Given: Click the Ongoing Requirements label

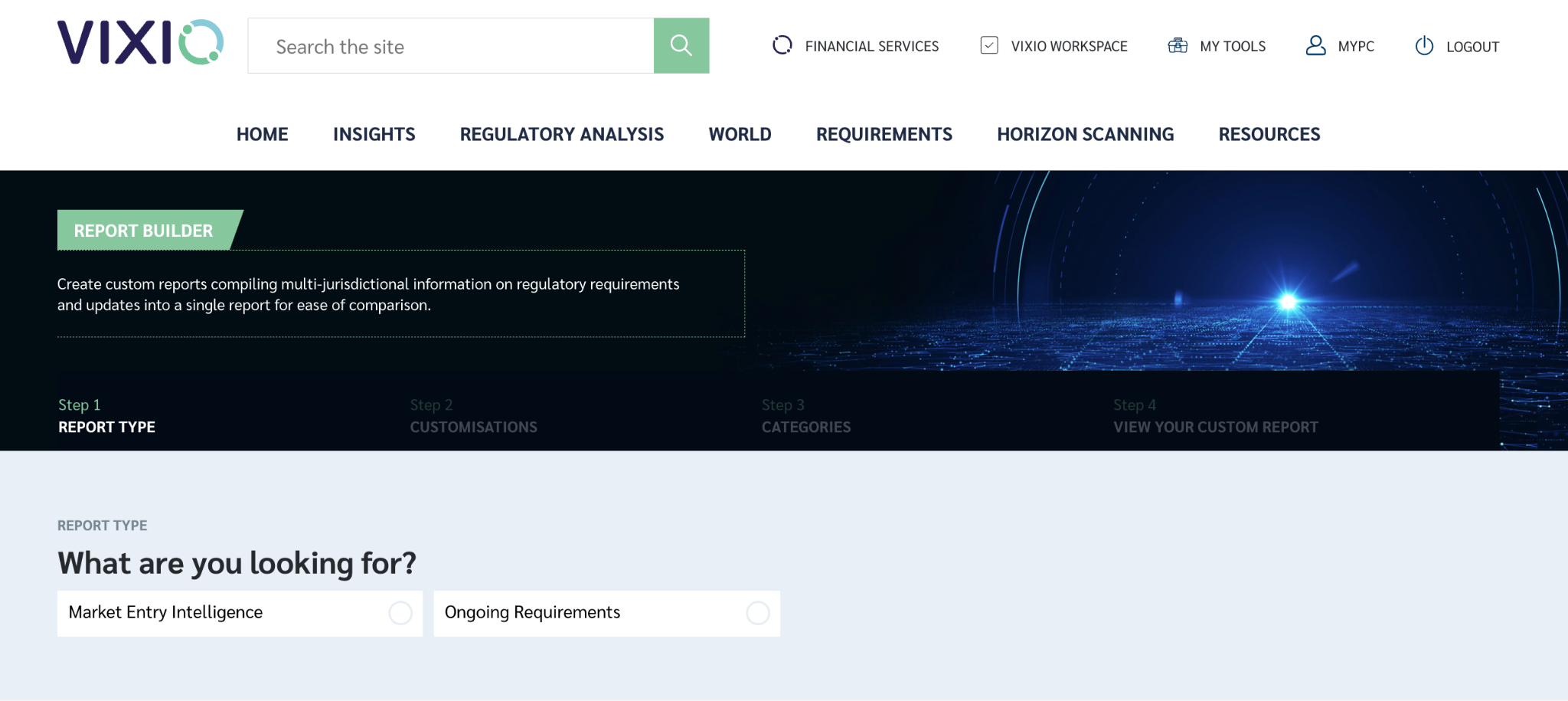Looking at the screenshot, I should tap(533, 612).
